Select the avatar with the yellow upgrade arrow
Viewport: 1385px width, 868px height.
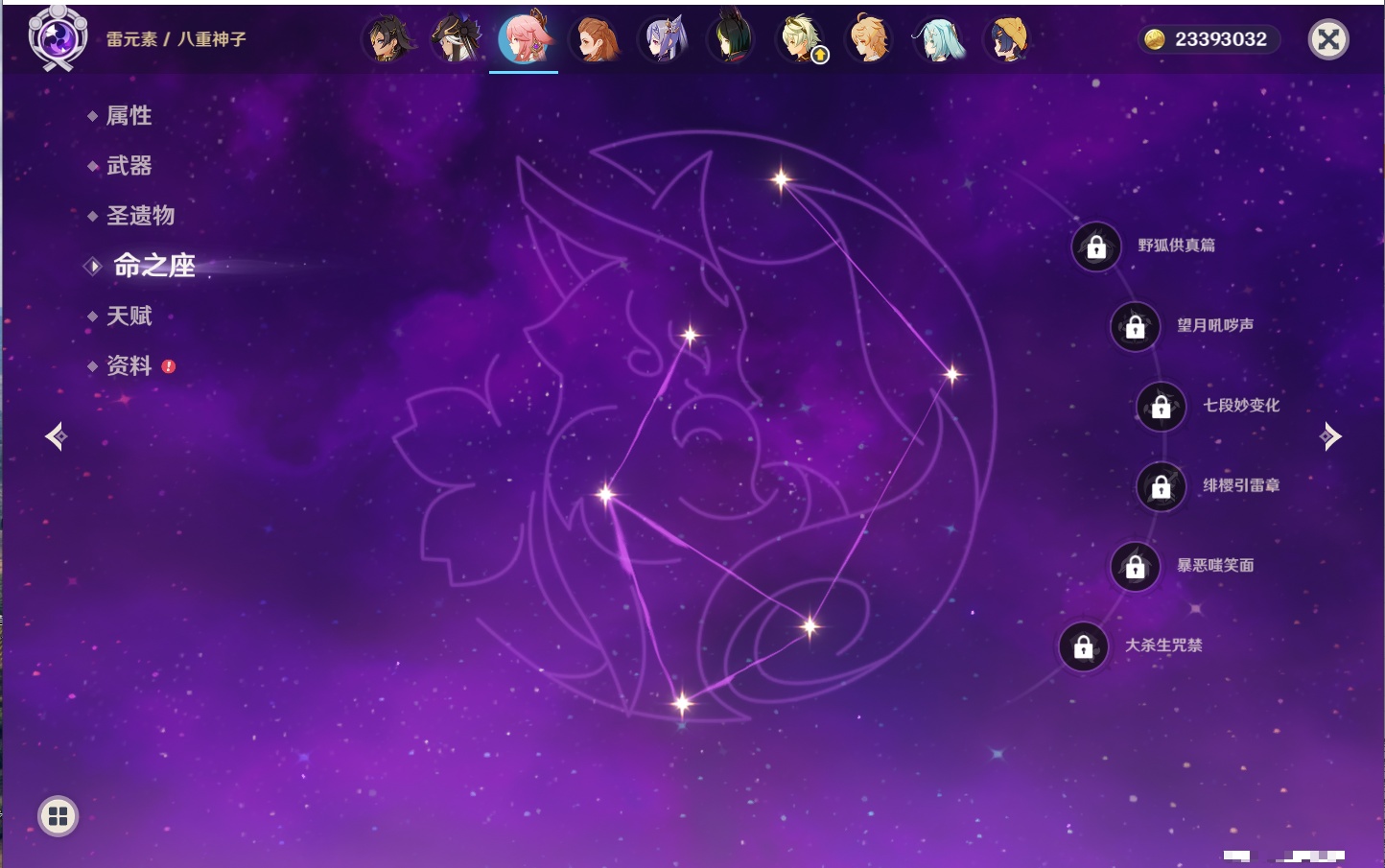coord(801,39)
